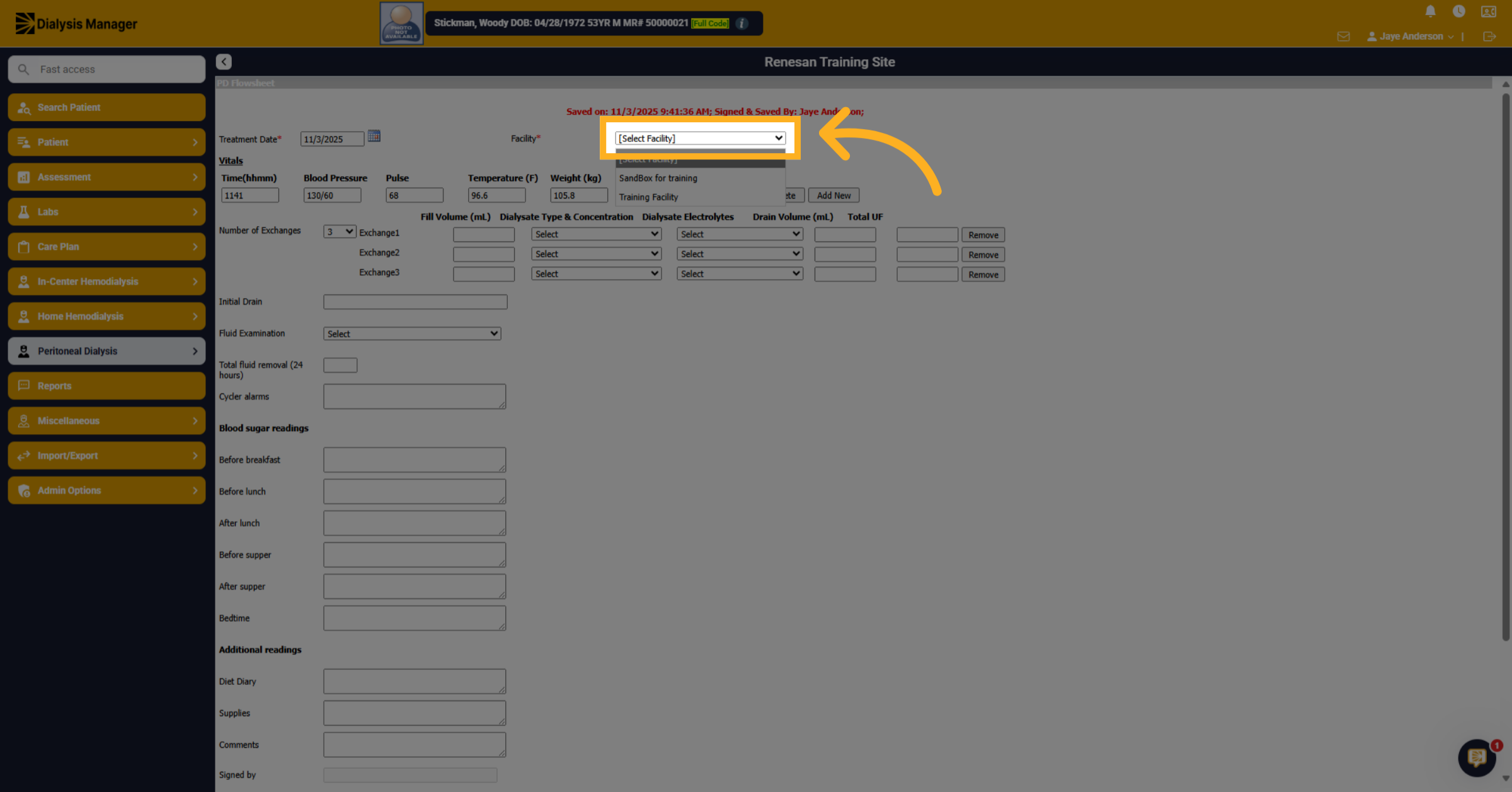The height and width of the screenshot is (792, 1512).
Task: Open the Select Facility dropdown
Action: 700,138
